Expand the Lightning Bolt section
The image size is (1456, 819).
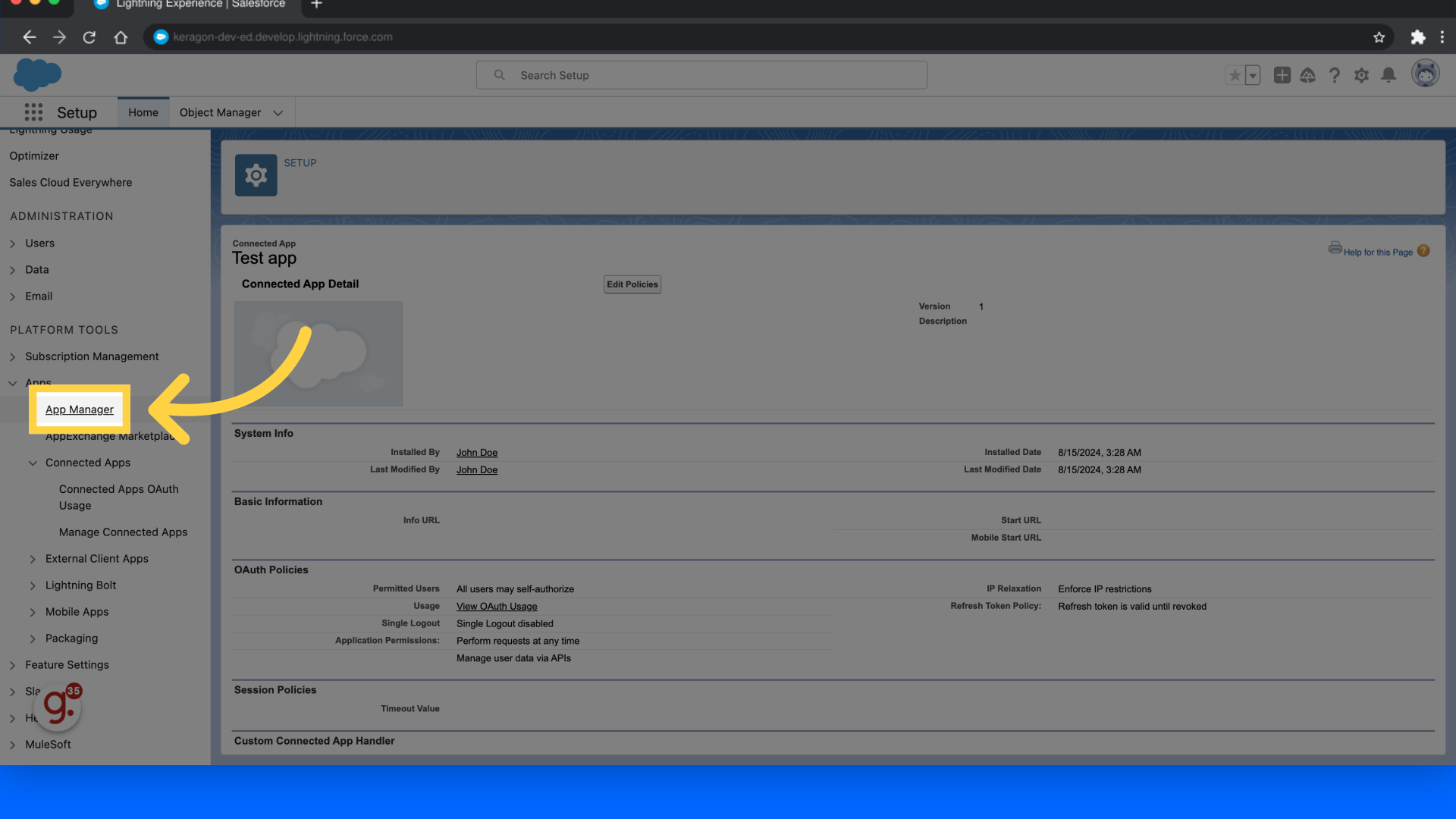coord(33,586)
